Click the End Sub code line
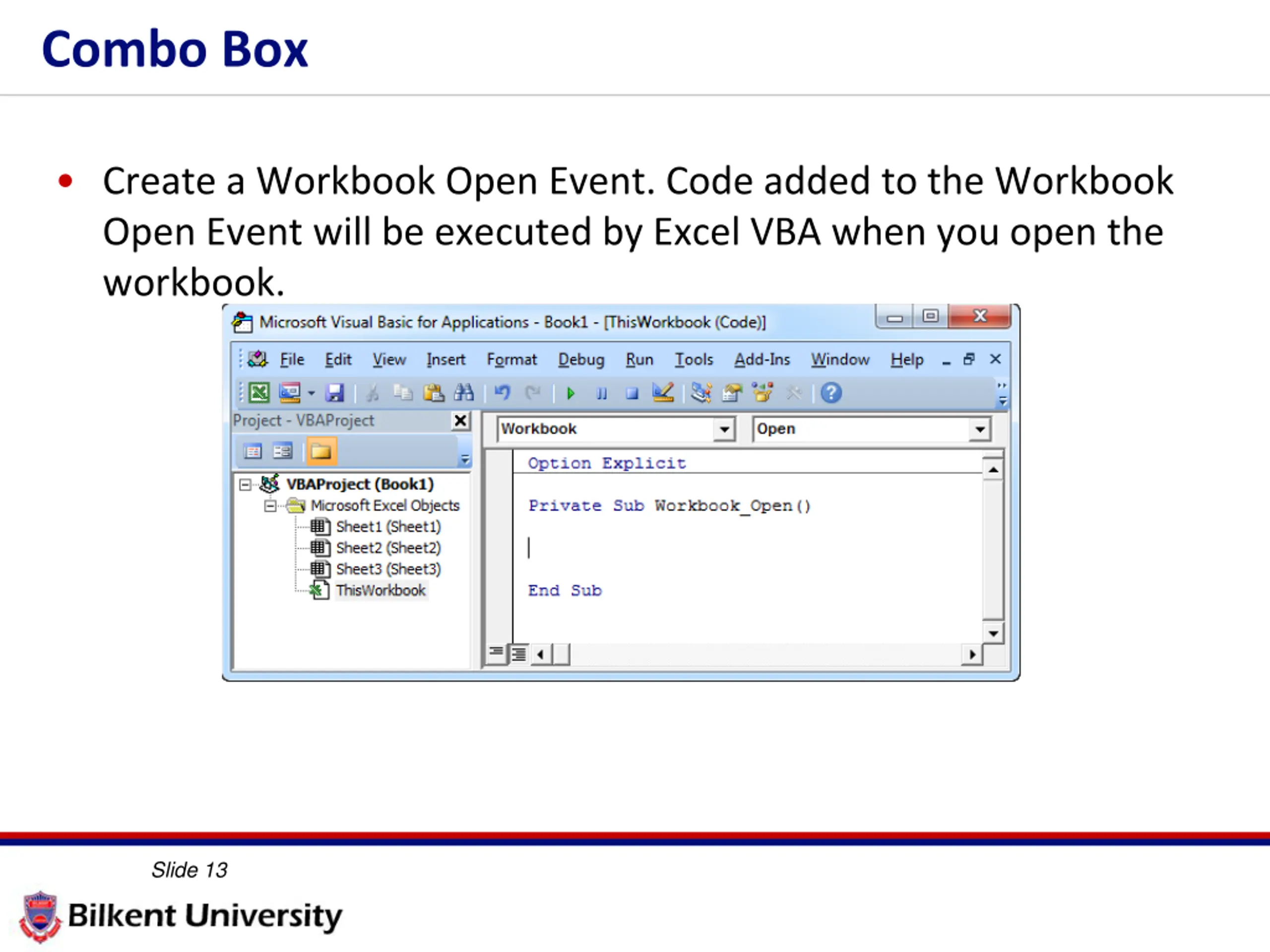The height and width of the screenshot is (952, 1270). click(565, 591)
